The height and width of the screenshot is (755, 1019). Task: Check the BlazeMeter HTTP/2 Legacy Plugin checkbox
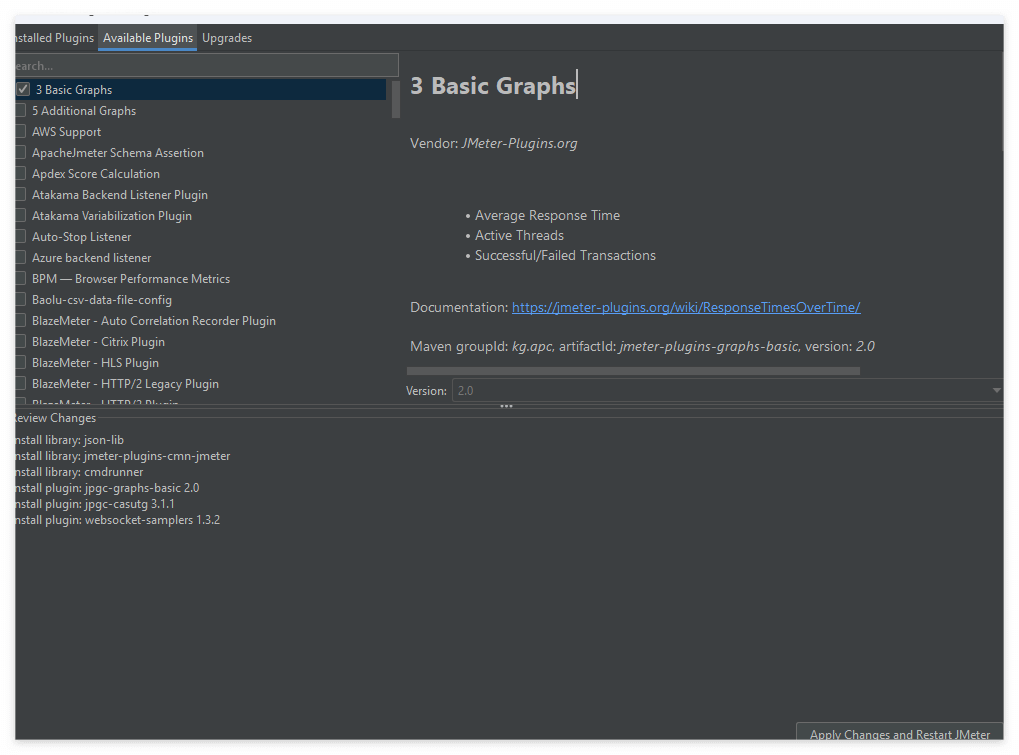tap(21, 383)
